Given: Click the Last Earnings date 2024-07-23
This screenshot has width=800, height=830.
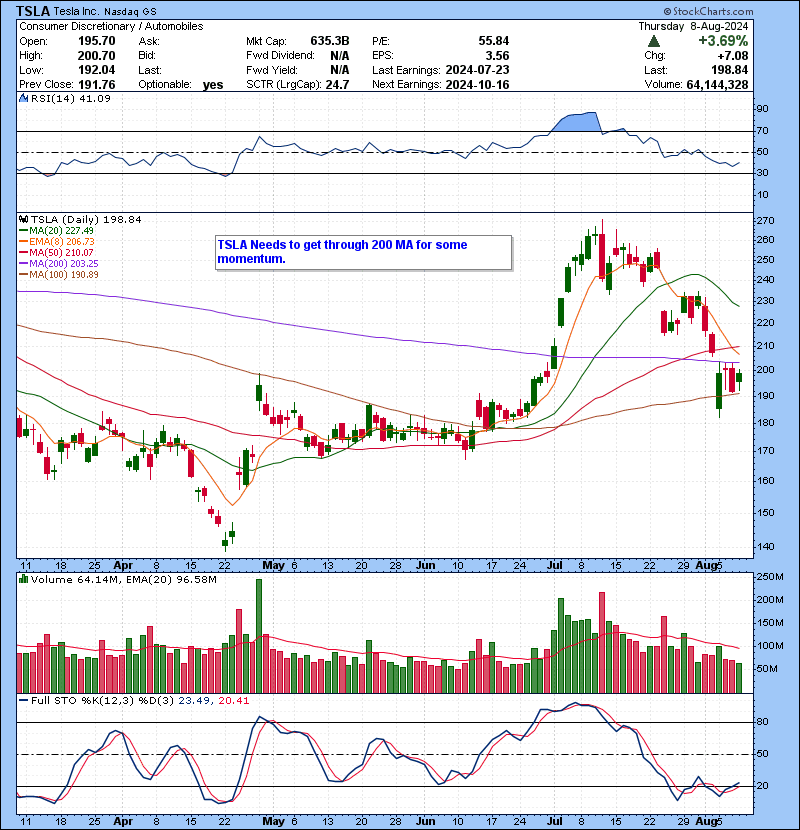Looking at the screenshot, I should point(477,70).
